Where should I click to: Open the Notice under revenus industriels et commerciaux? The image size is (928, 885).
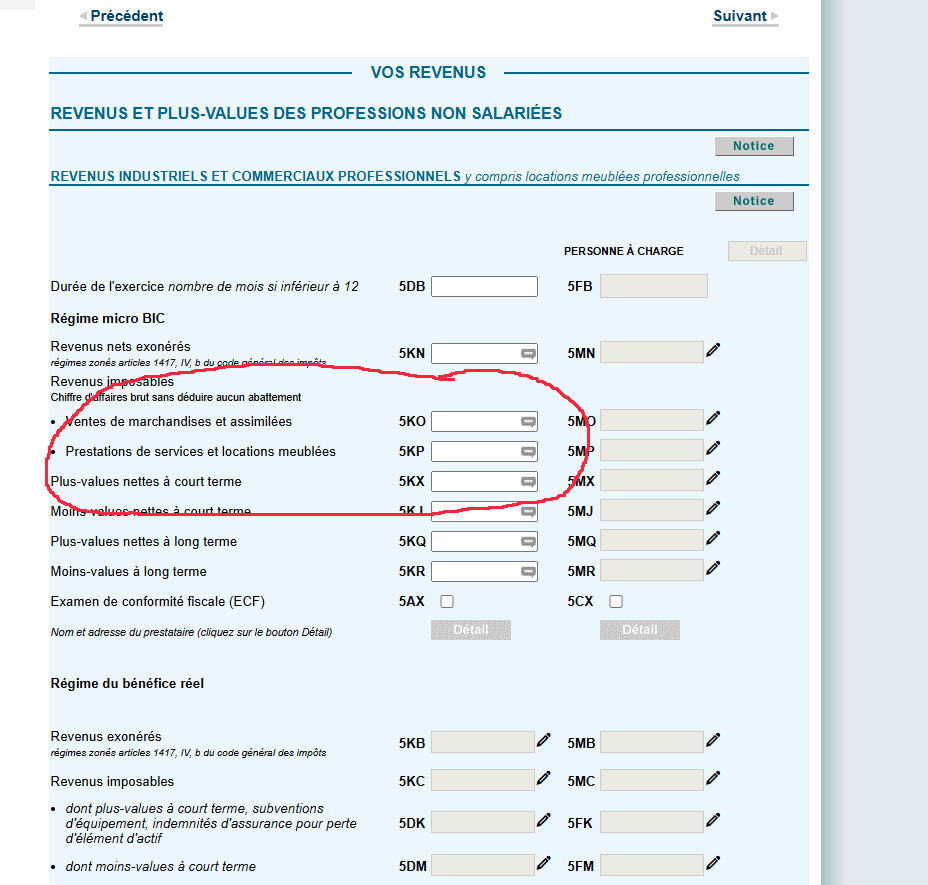pyautogui.click(x=754, y=201)
